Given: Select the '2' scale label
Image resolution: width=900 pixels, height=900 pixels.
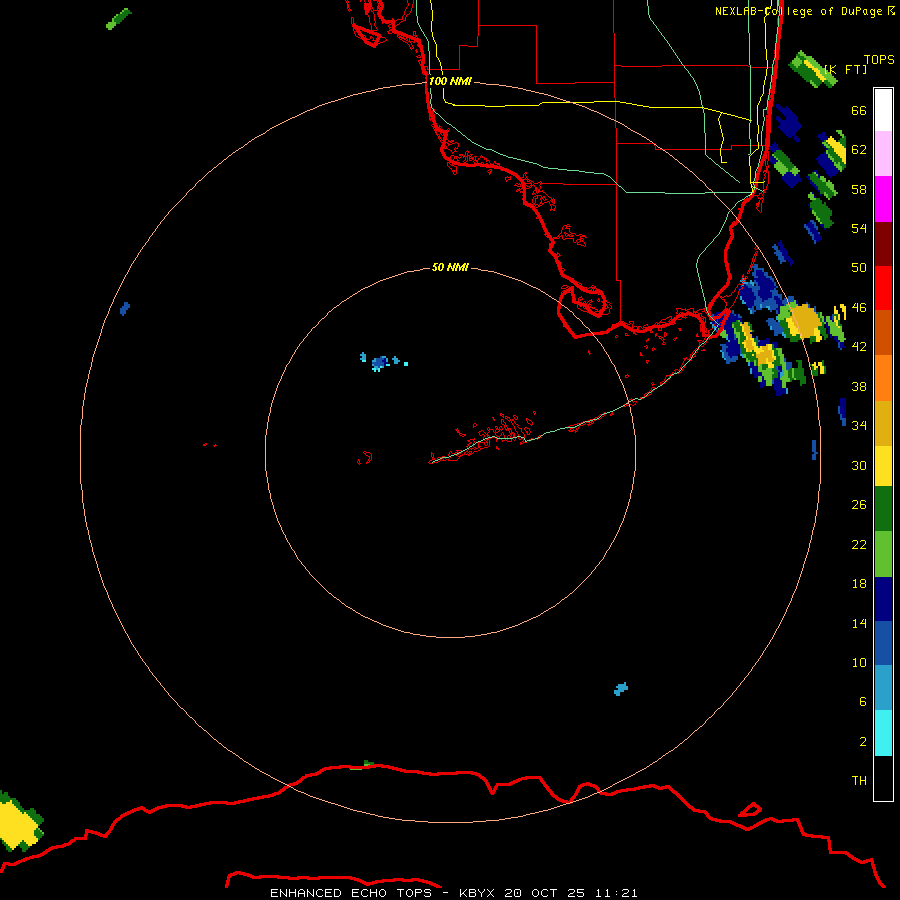Looking at the screenshot, I should 863,742.
